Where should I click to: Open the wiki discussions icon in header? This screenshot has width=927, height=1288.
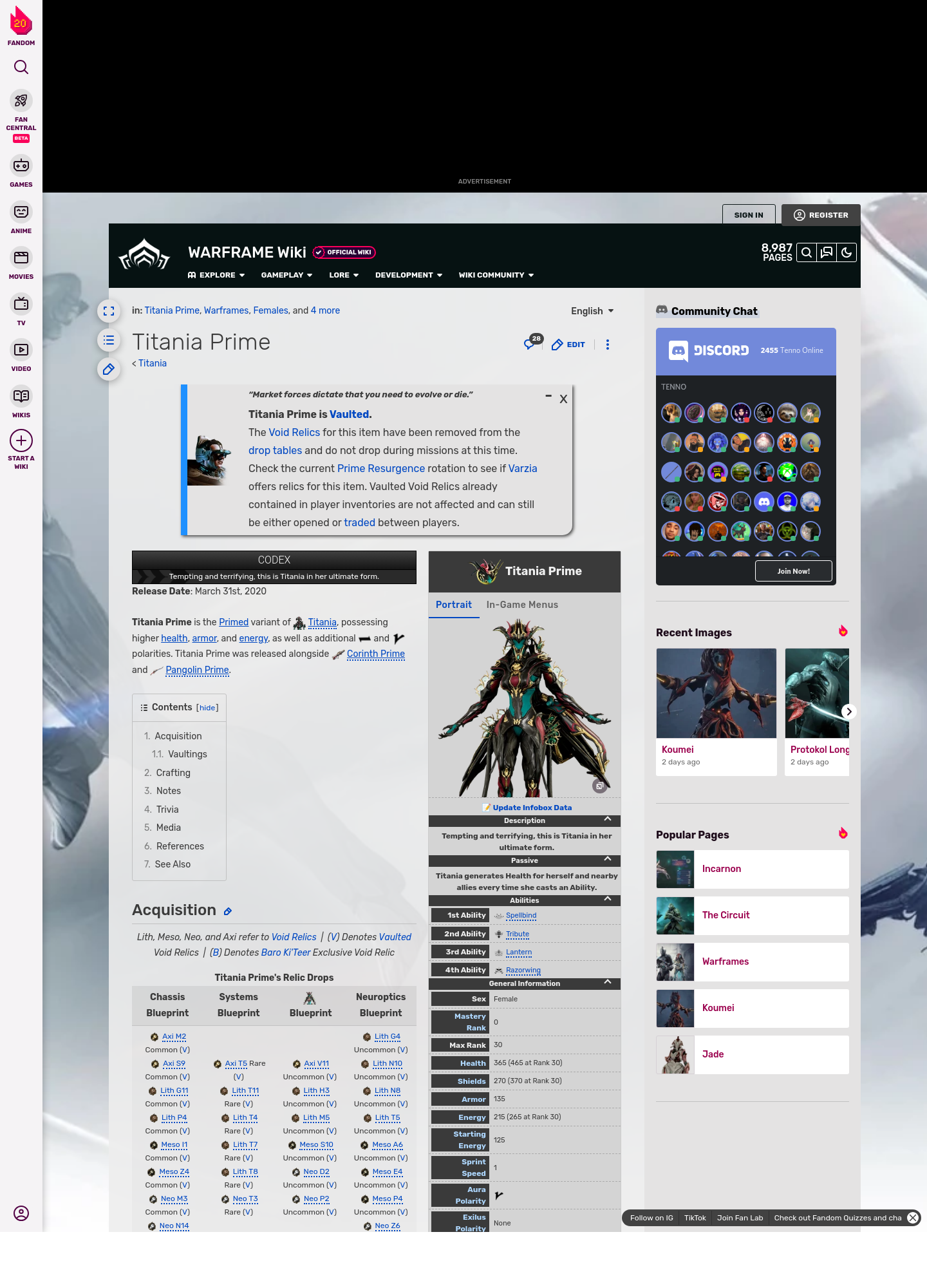coord(827,252)
